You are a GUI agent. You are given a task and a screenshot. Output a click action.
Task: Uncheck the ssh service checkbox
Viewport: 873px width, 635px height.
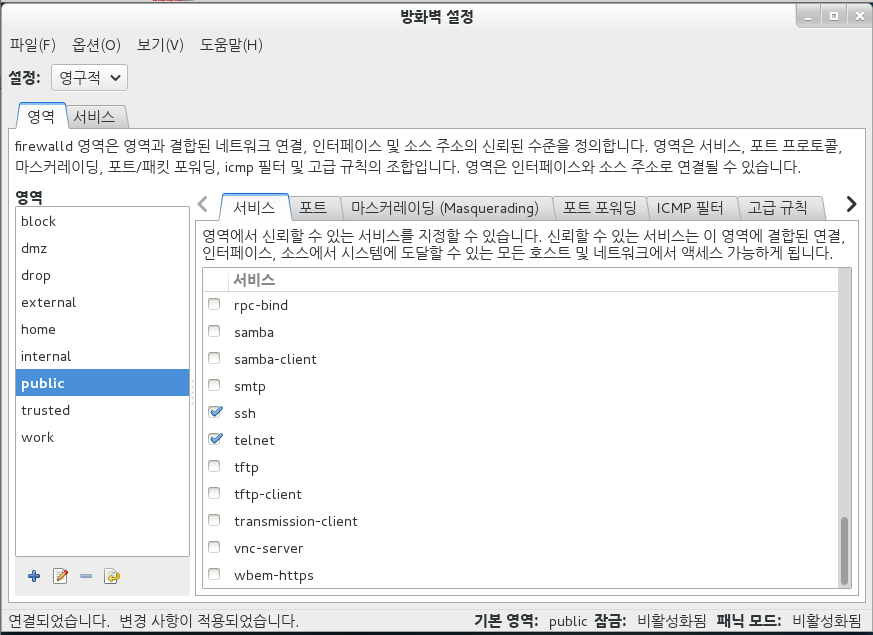click(215, 412)
